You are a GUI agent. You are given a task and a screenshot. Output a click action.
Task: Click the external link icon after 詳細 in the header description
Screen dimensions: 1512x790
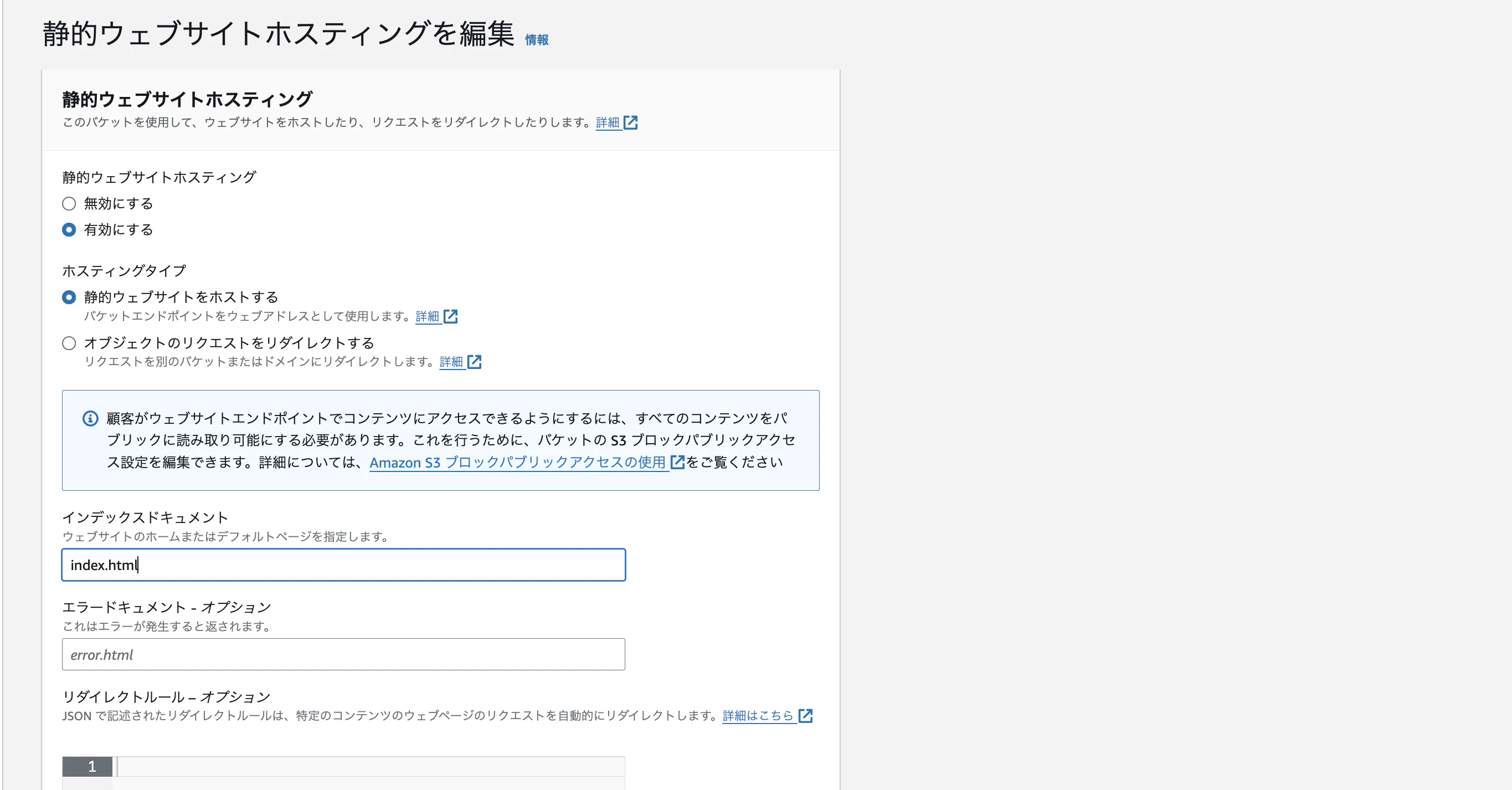coord(631,122)
